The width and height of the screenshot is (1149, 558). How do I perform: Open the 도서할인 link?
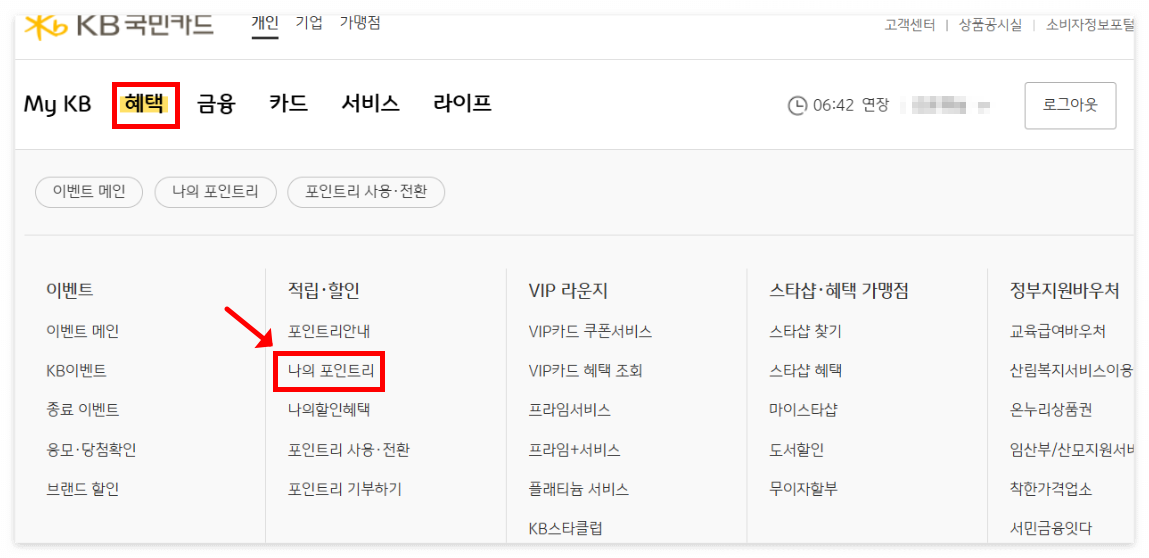[797, 449]
